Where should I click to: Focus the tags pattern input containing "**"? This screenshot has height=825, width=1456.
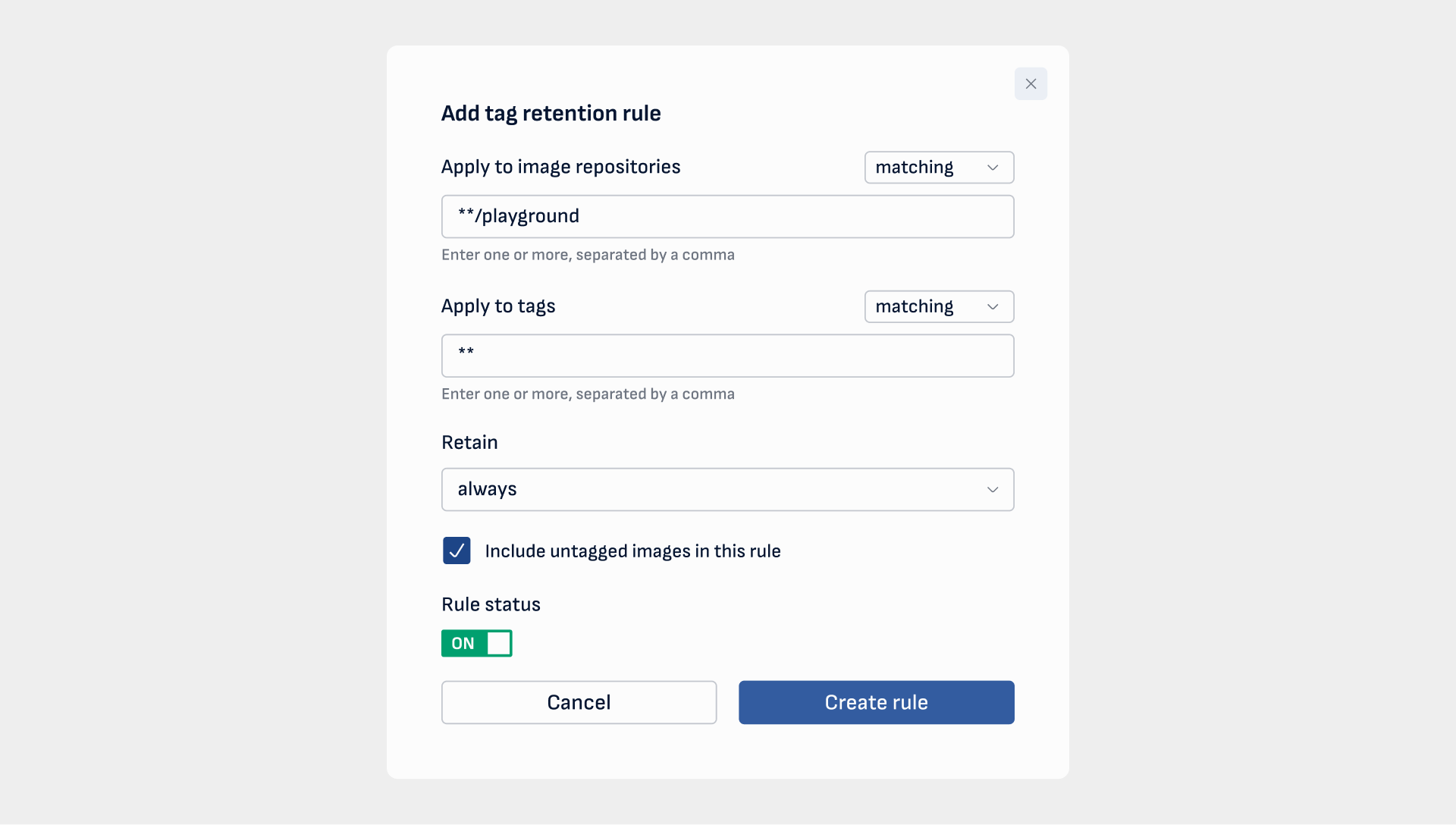pos(726,356)
